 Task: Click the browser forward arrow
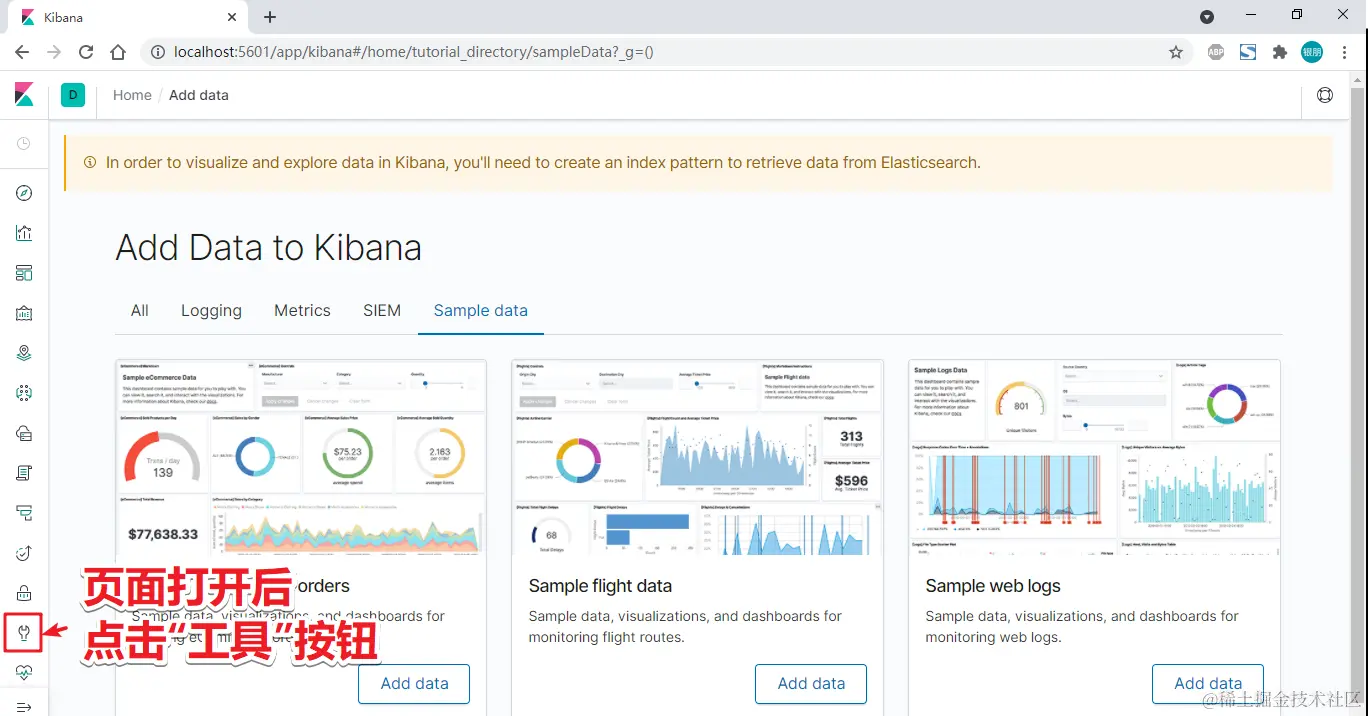(54, 52)
